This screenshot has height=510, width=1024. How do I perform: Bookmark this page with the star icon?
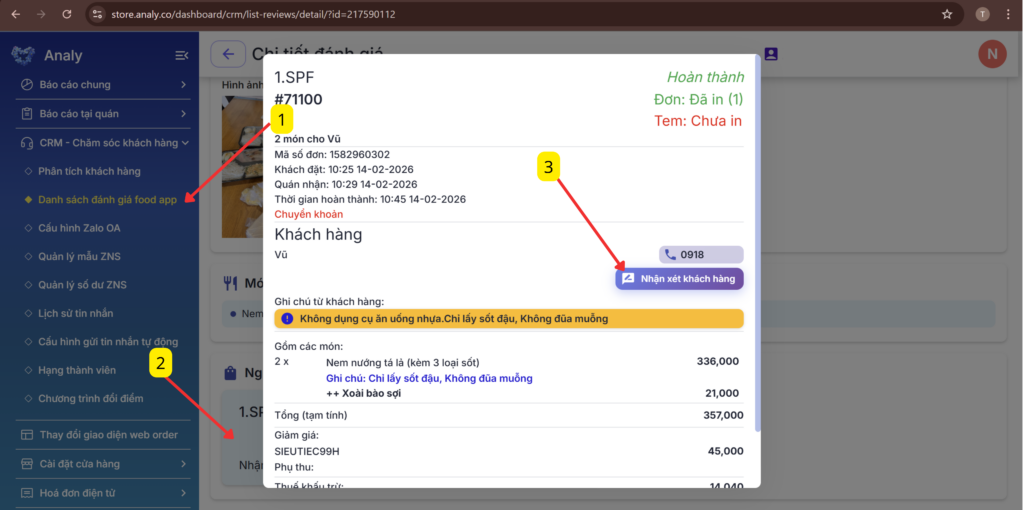tap(947, 14)
